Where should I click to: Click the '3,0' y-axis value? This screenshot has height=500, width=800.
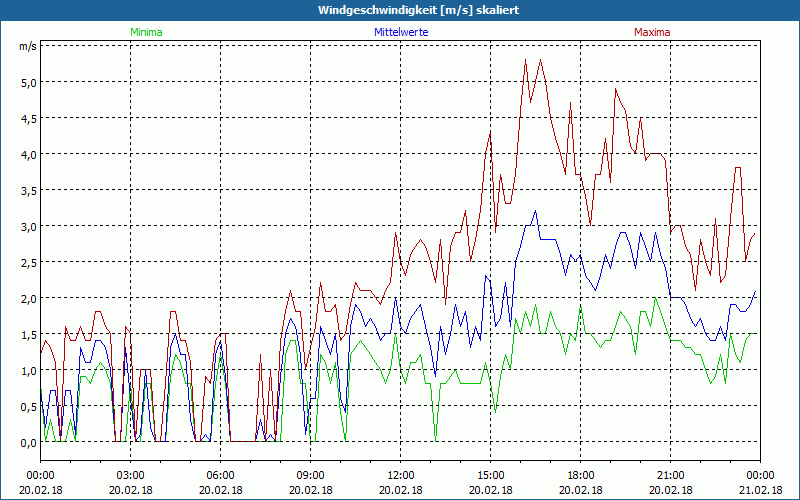point(28,227)
